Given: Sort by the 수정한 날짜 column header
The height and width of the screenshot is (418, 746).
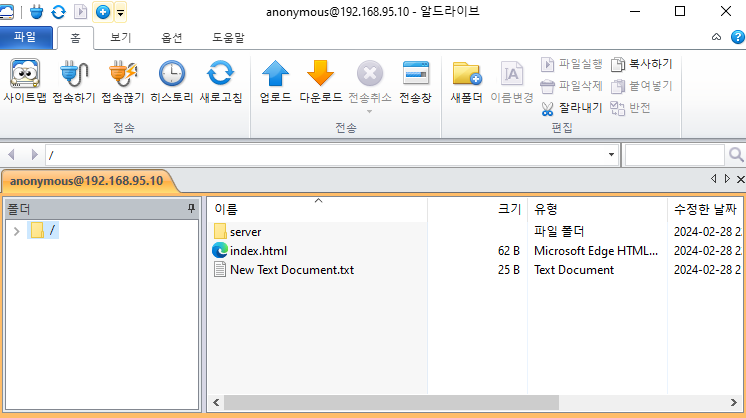Looking at the screenshot, I should 705,209.
